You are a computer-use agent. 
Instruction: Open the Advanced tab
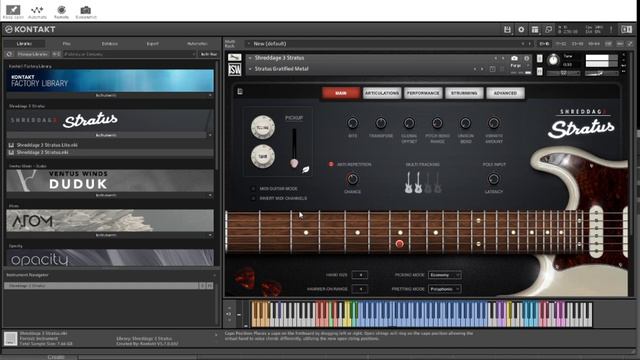pos(505,93)
